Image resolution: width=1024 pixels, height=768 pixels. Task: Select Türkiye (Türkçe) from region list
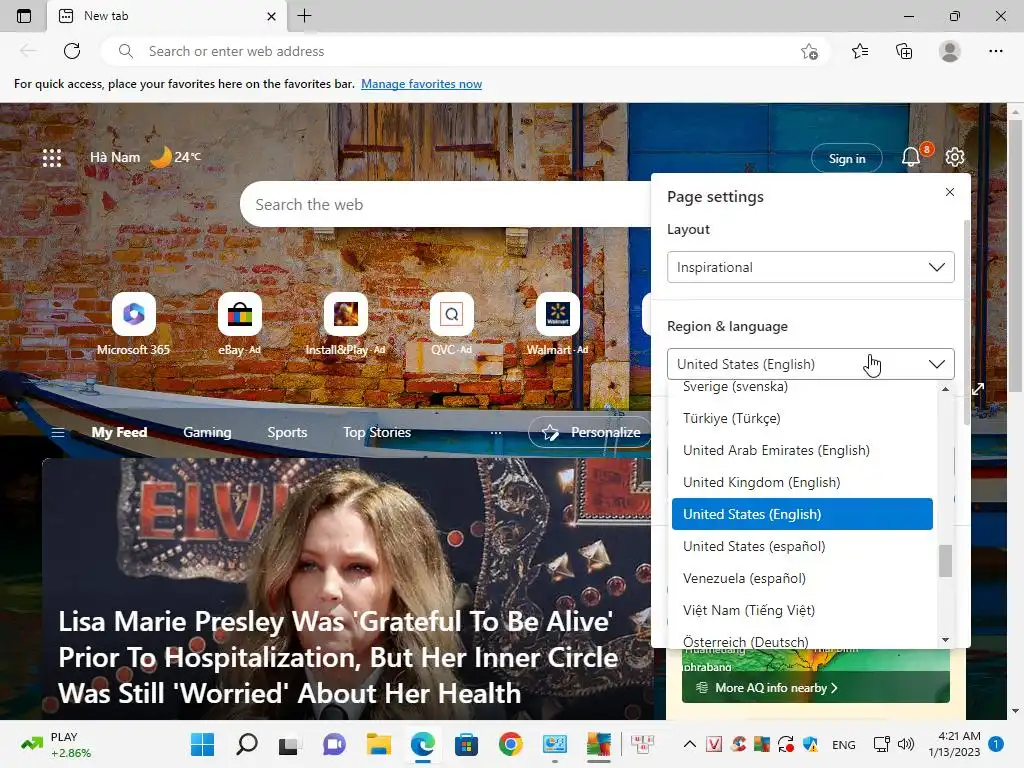802,418
